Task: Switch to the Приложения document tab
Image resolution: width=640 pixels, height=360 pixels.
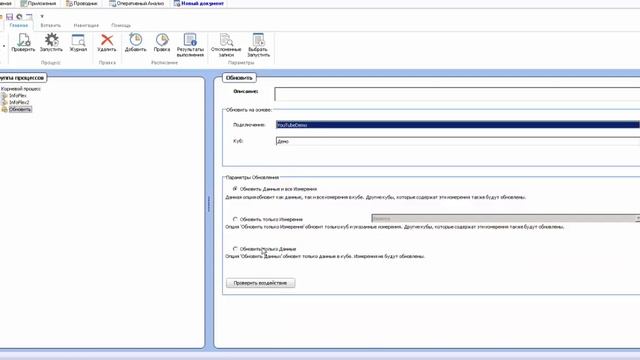Action: coord(38,4)
